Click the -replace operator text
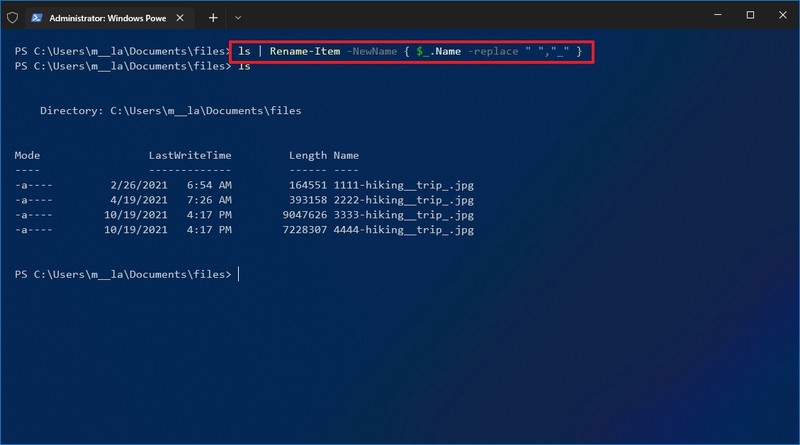Viewport: 800px width, 445px height. point(493,52)
